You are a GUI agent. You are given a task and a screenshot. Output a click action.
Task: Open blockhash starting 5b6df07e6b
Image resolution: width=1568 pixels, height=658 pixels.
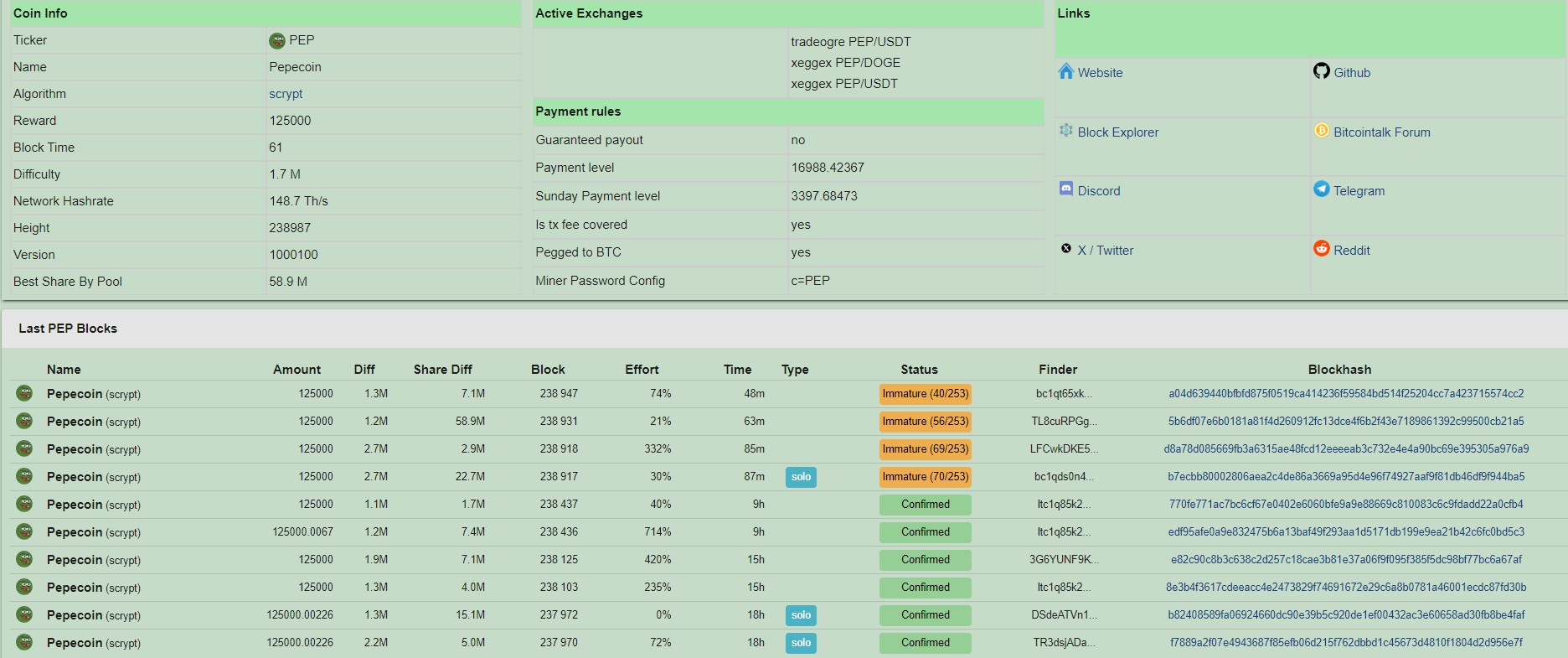coord(1346,421)
